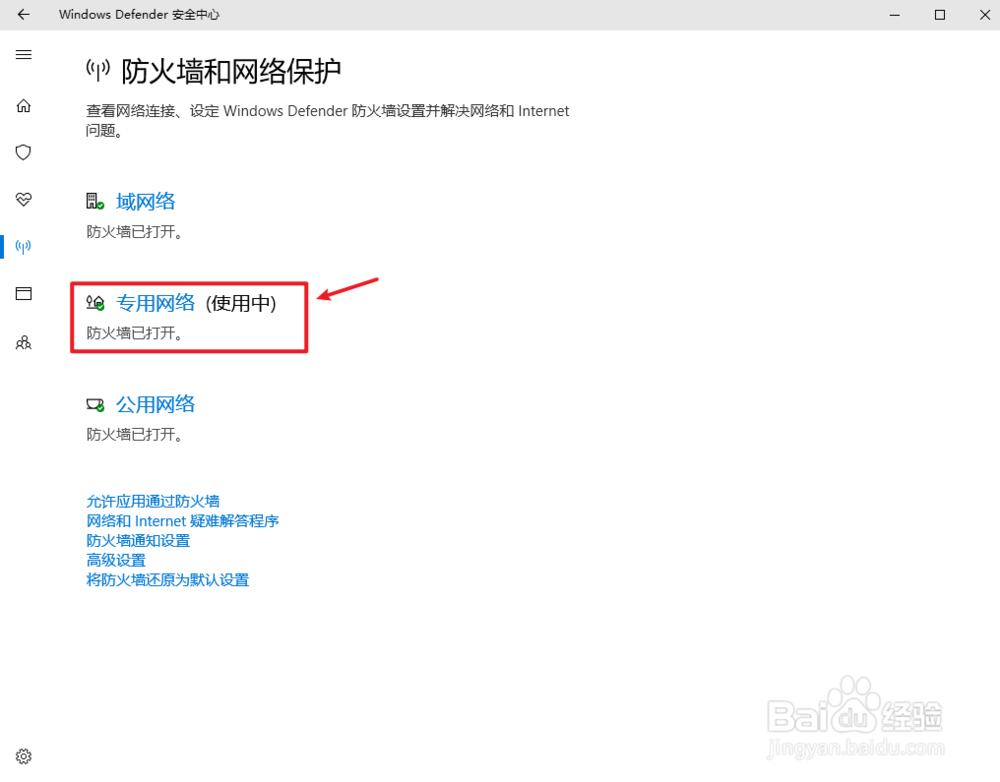Screen dimensions: 1000x782
Task: Open virus & threat protection shield icon
Action: (x=24, y=152)
